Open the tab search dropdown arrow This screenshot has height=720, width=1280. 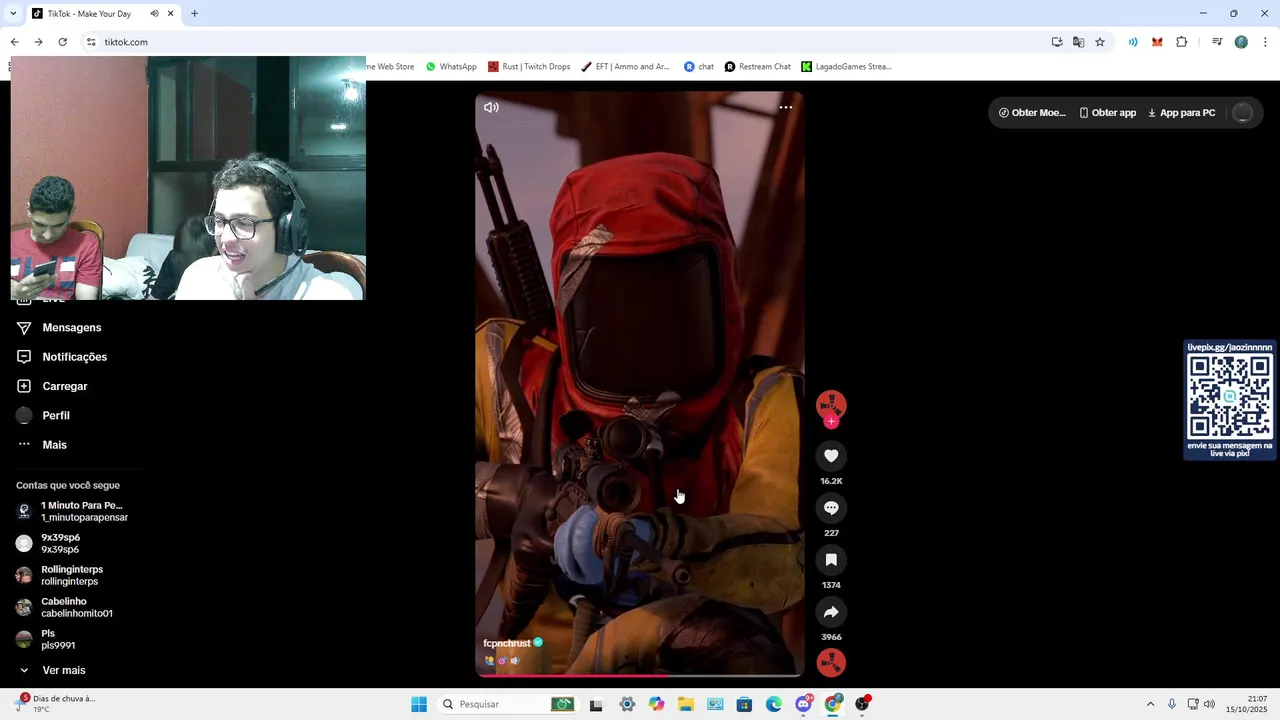[x=12, y=14]
